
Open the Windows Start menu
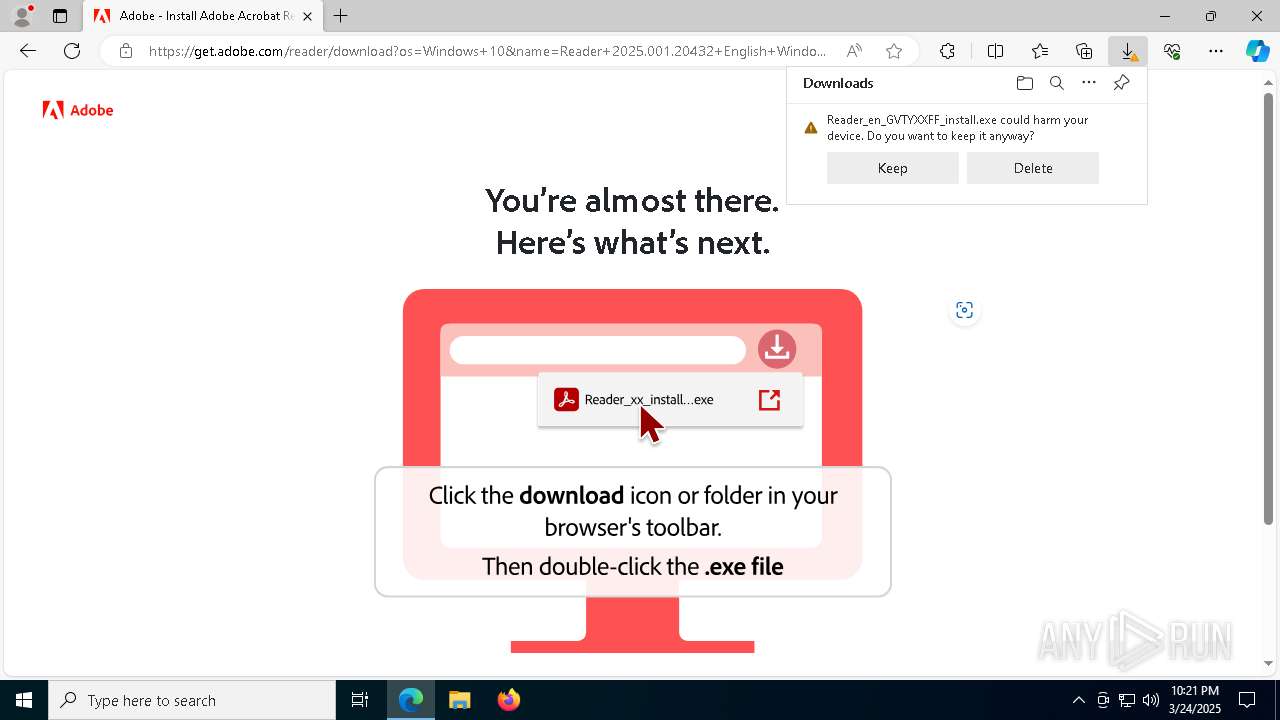(24, 700)
